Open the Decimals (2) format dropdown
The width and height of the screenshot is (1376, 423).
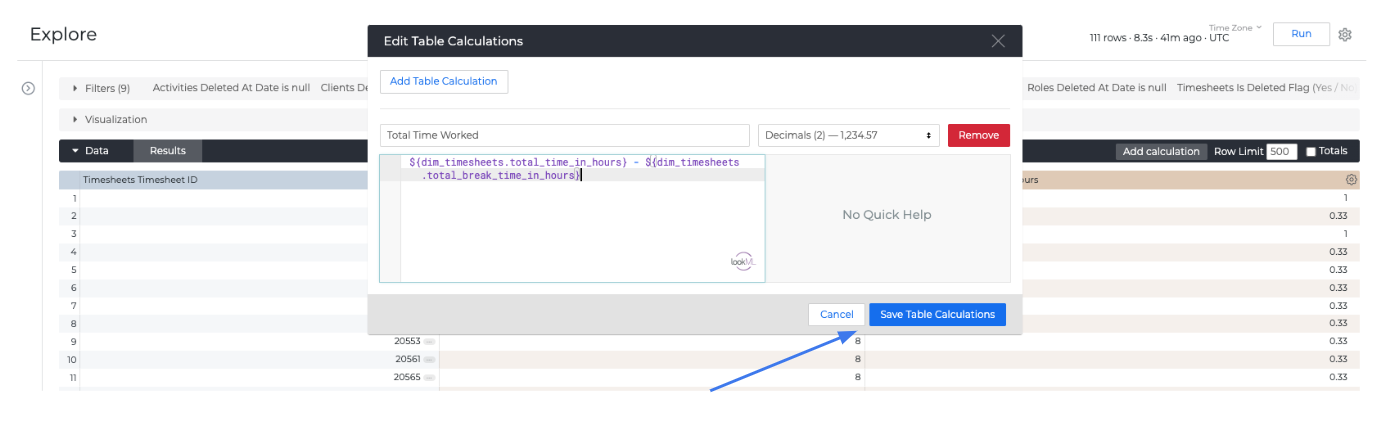click(848, 135)
